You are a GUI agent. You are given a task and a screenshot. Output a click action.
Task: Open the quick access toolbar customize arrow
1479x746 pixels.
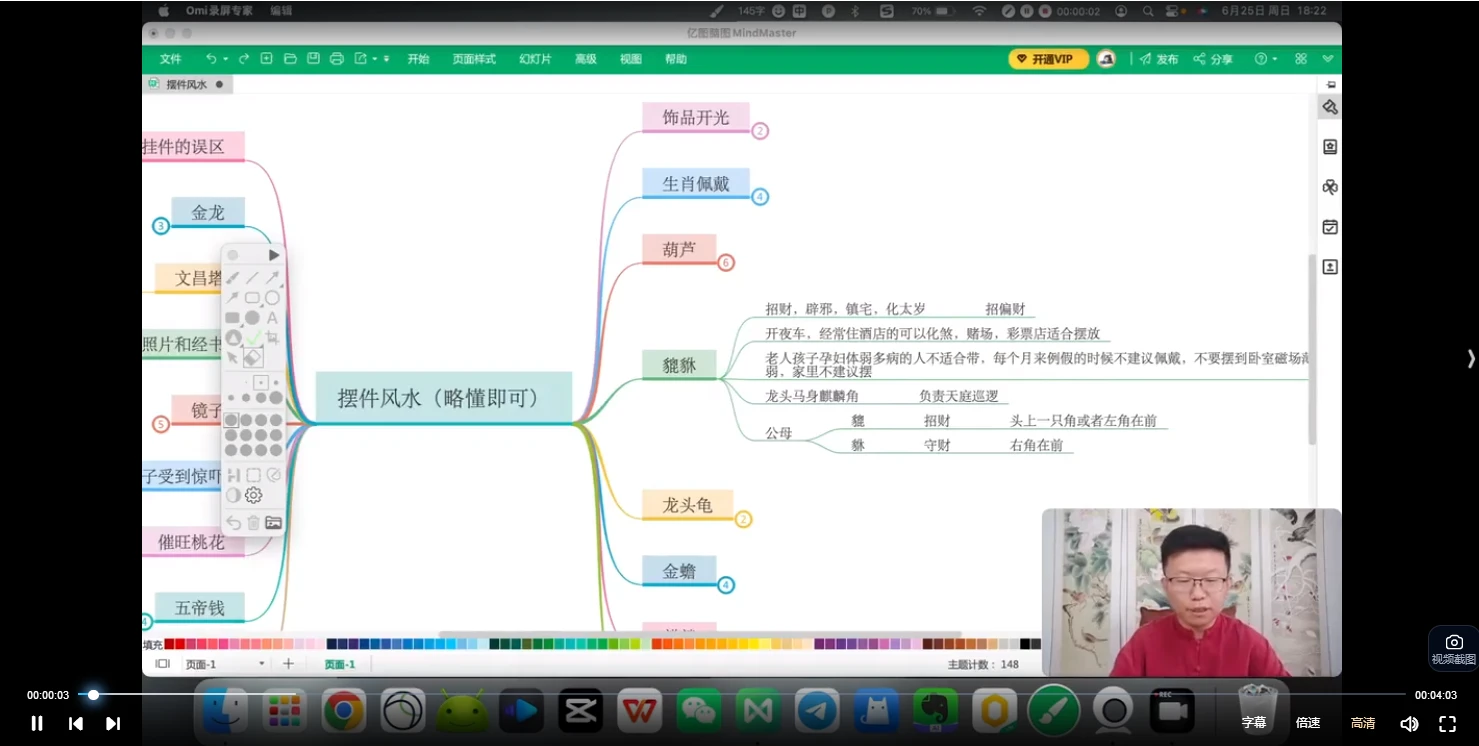387,59
